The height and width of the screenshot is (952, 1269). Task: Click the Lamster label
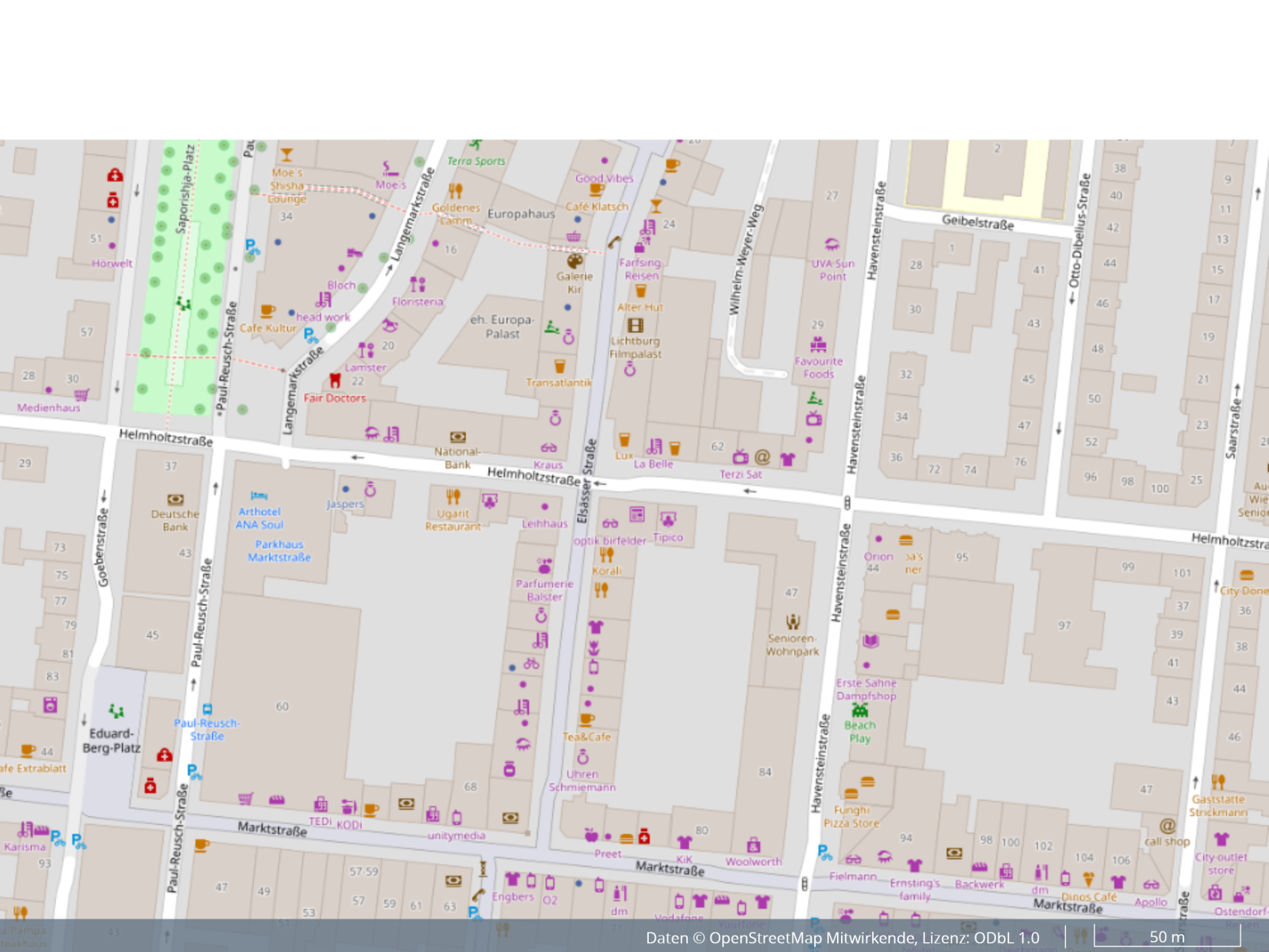pyautogui.click(x=365, y=367)
